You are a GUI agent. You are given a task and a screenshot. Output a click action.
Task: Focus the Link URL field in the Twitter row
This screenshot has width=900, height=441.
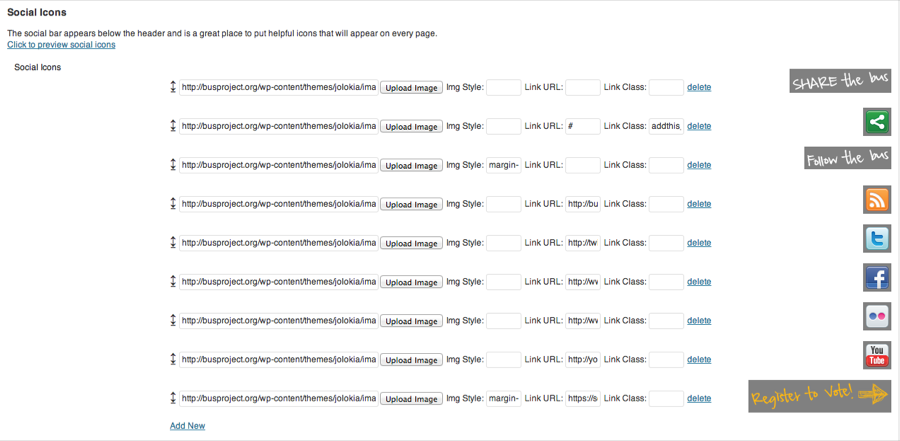(583, 243)
